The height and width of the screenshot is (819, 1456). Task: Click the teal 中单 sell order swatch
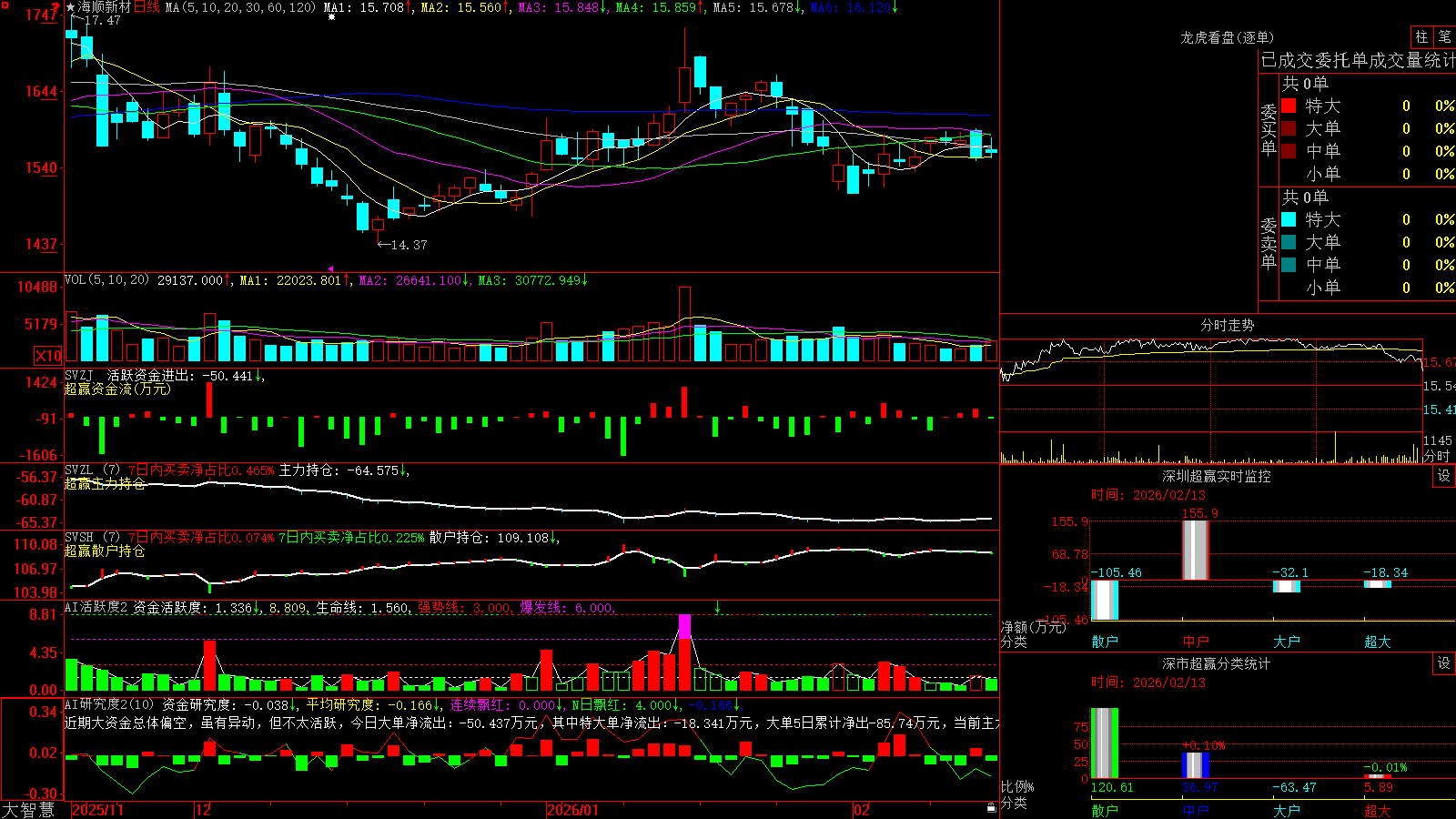1289,265
